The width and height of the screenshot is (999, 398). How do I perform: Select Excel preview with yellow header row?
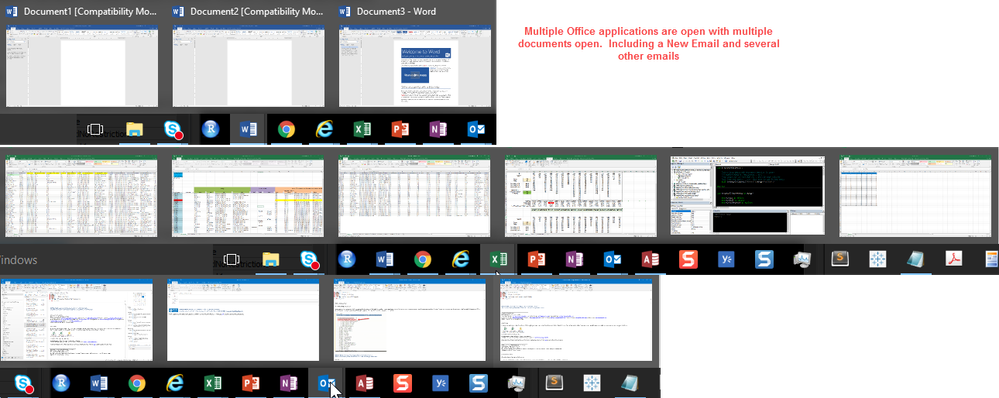coord(81,197)
